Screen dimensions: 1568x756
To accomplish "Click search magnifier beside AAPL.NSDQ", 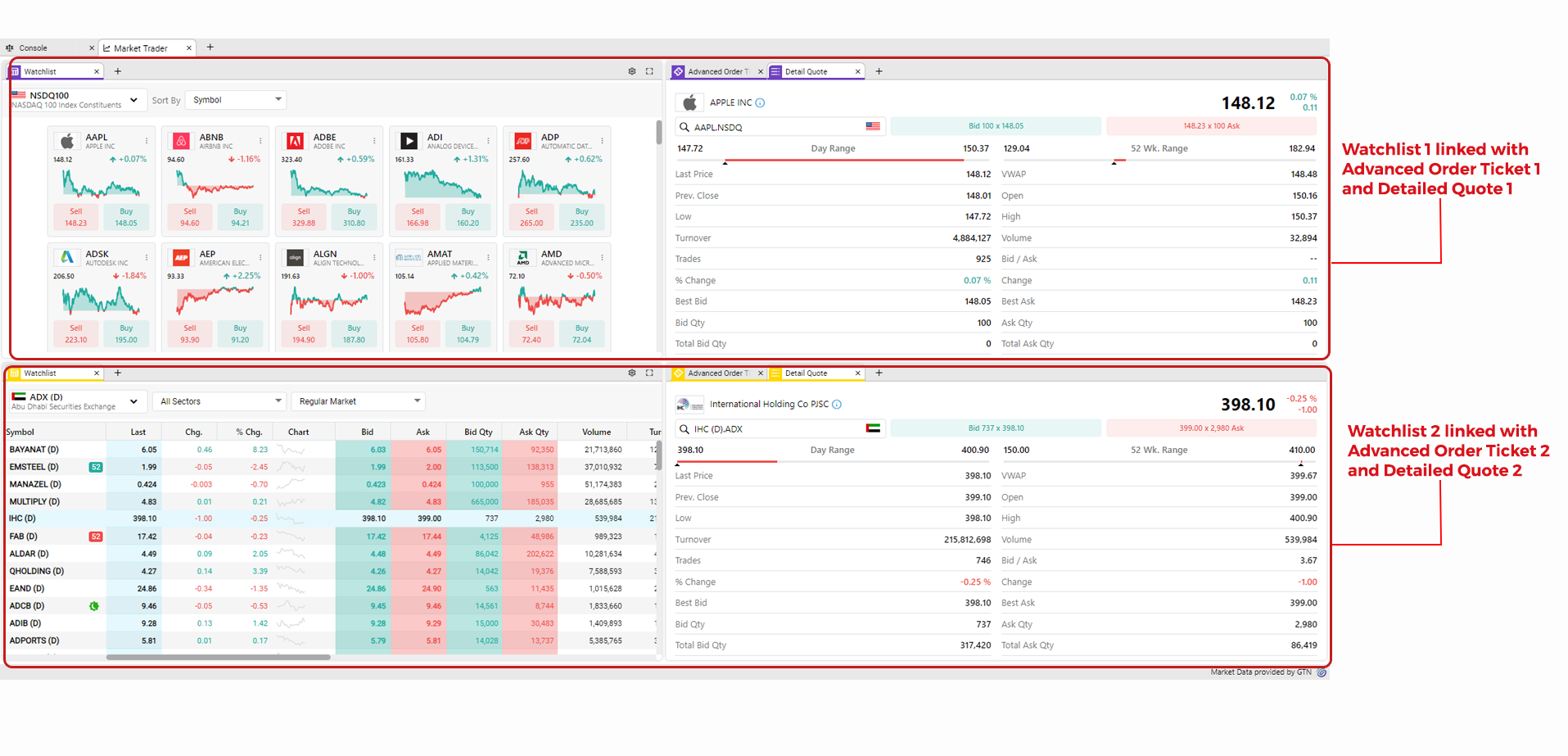I will pyautogui.click(x=684, y=127).
